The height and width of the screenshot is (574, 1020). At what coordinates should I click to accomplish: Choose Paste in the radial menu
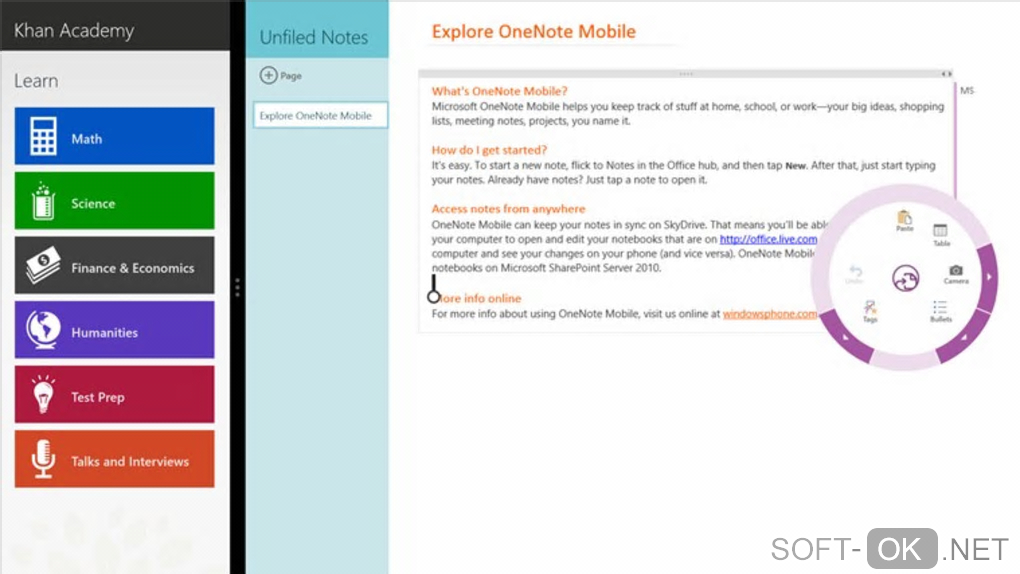(904, 221)
